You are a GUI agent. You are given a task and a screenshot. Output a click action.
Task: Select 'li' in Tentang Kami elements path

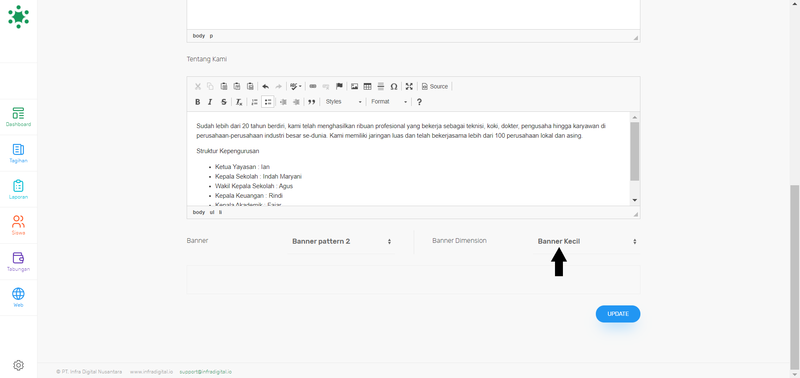[x=220, y=212]
